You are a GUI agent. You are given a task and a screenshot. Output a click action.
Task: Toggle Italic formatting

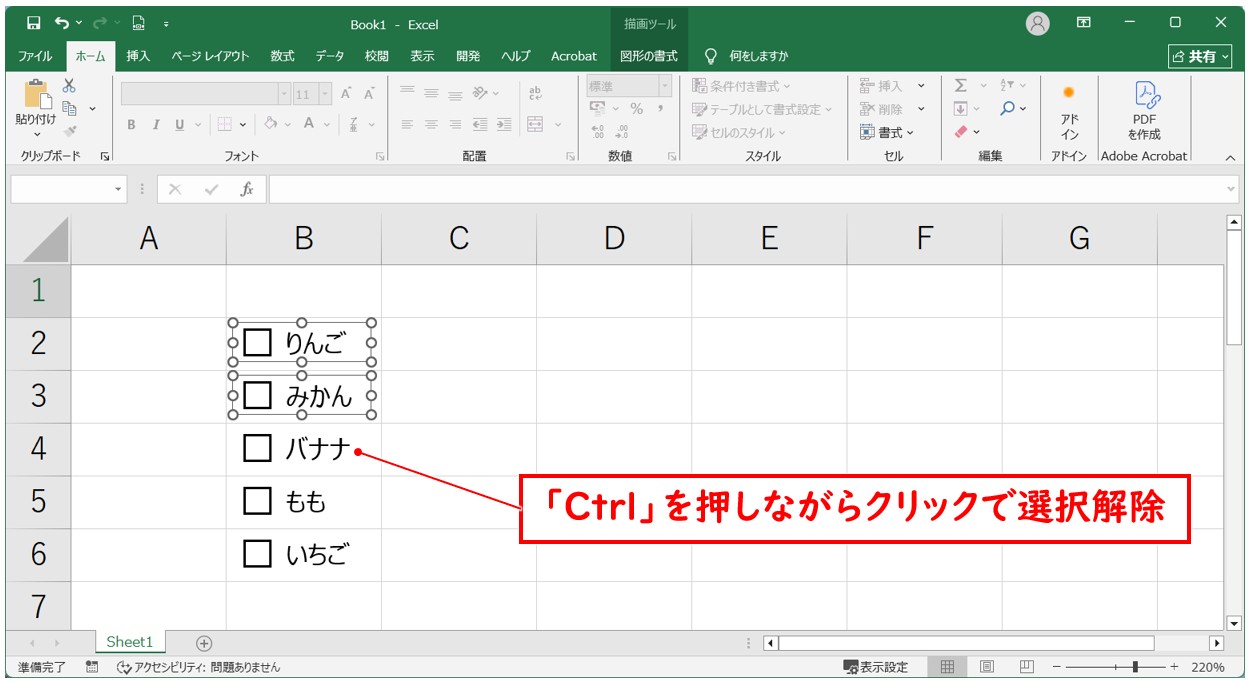pyautogui.click(x=155, y=125)
